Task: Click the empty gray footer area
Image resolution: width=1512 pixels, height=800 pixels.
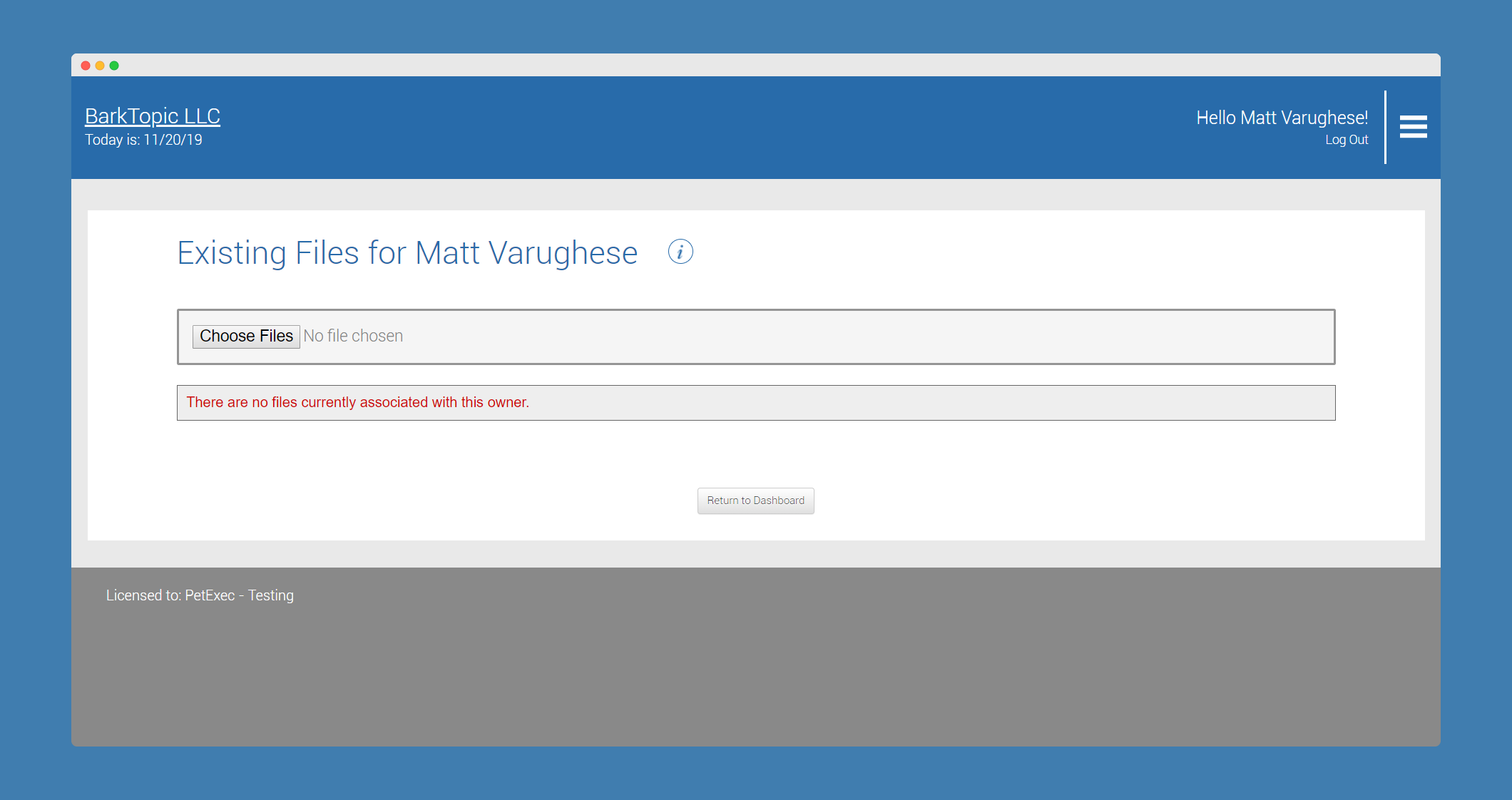Action: 756,677
